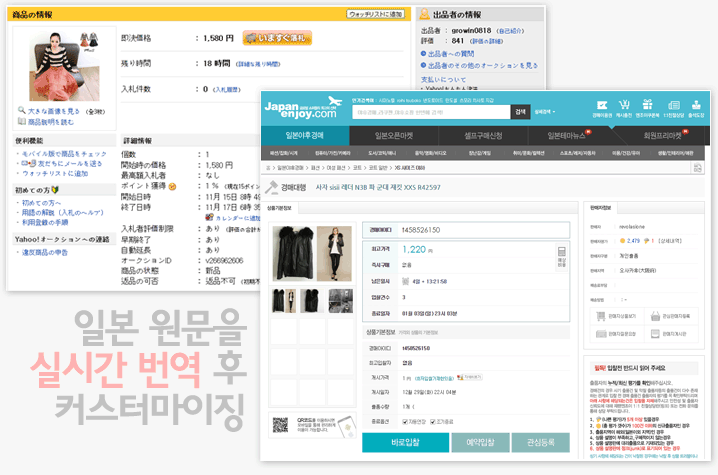Click the main black coat product image

pos(294,253)
